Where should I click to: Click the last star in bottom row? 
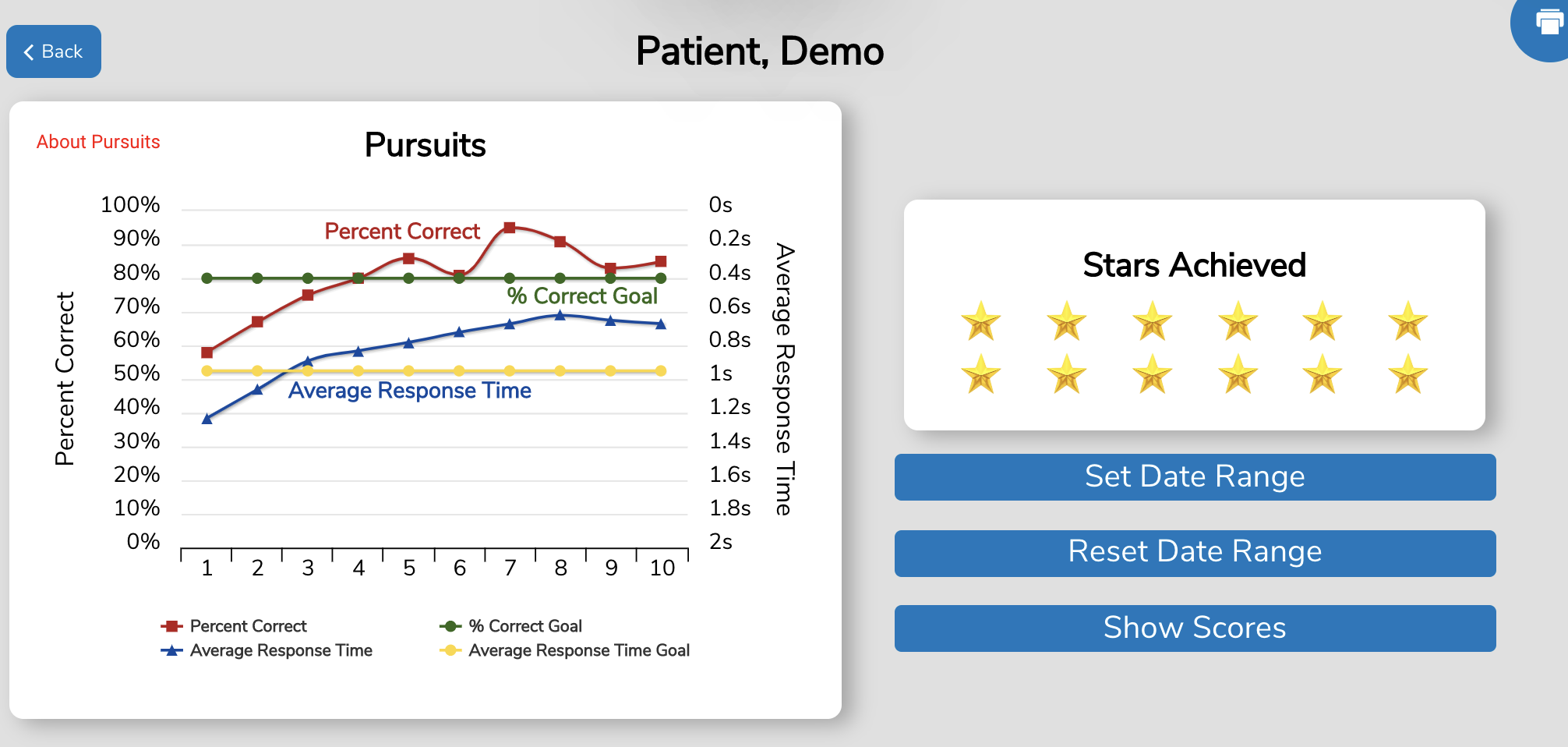[x=1407, y=373]
